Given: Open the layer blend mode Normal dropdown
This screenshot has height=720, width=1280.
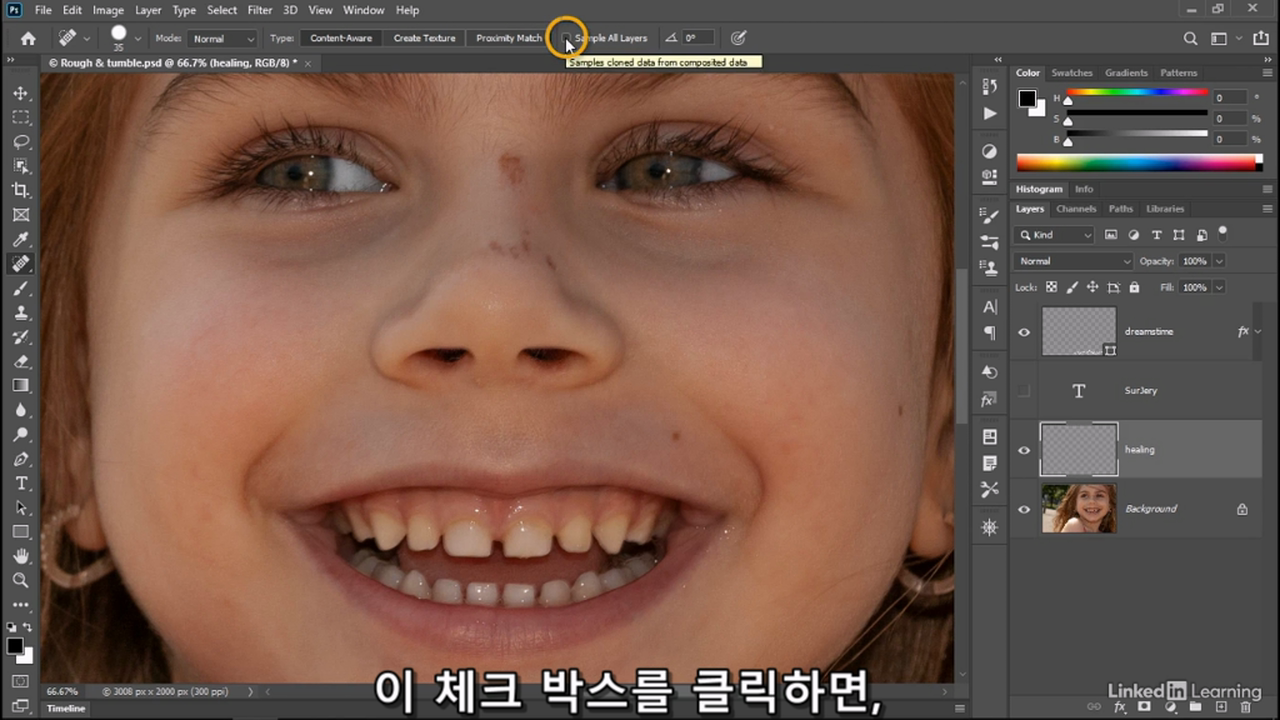Looking at the screenshot, I should coord(1073,261).
